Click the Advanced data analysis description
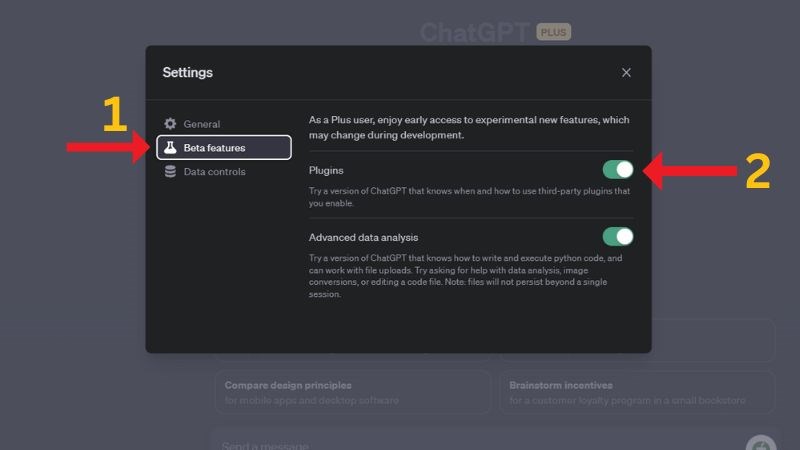Screen dimensions: 800x450 pos(465,276)
